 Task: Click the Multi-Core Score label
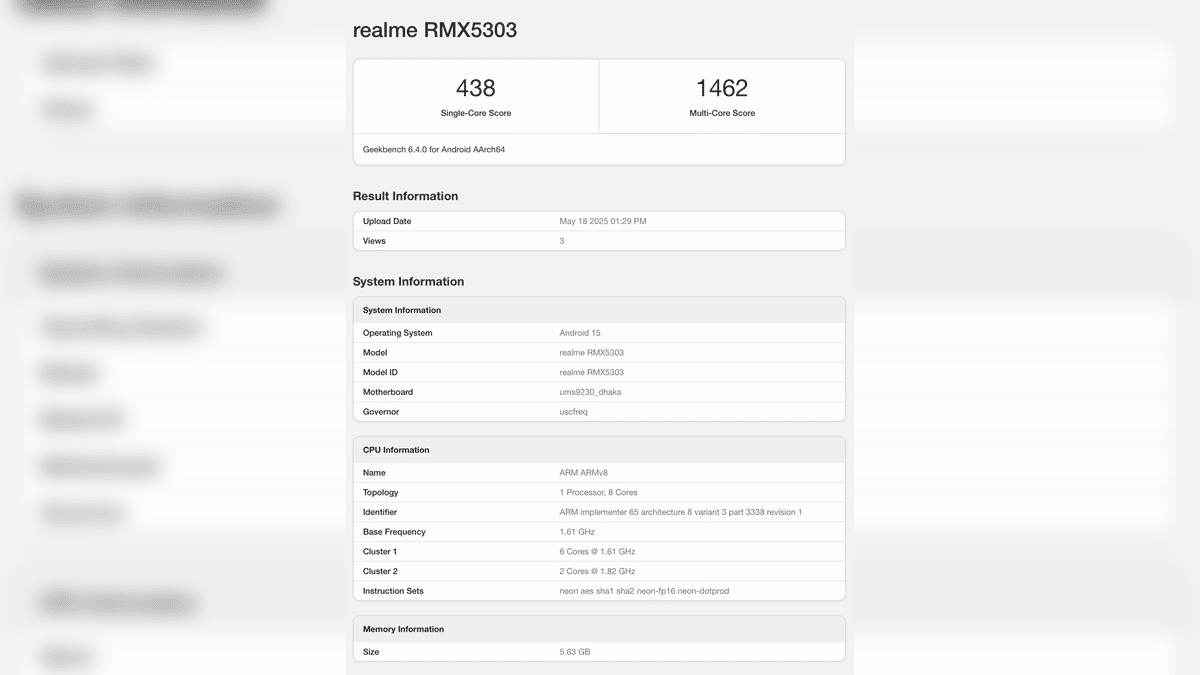click(x=722, y=113)
